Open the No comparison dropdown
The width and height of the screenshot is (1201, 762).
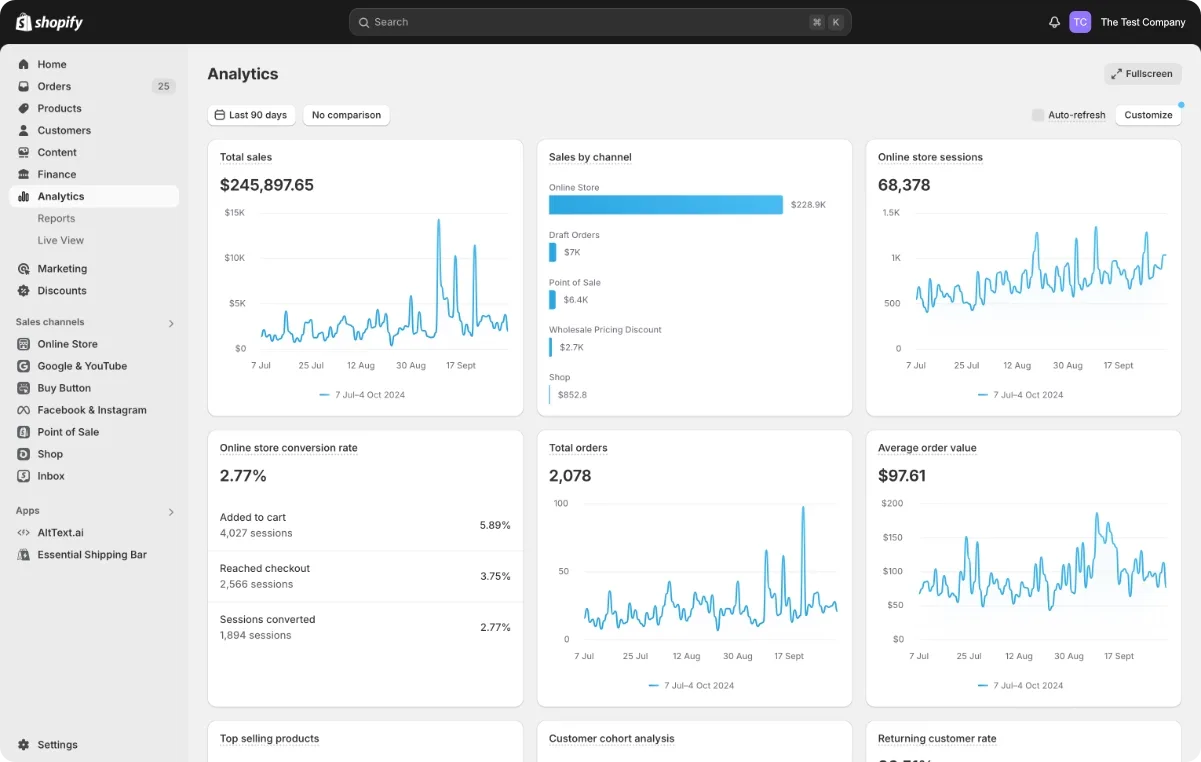[346, 115]
